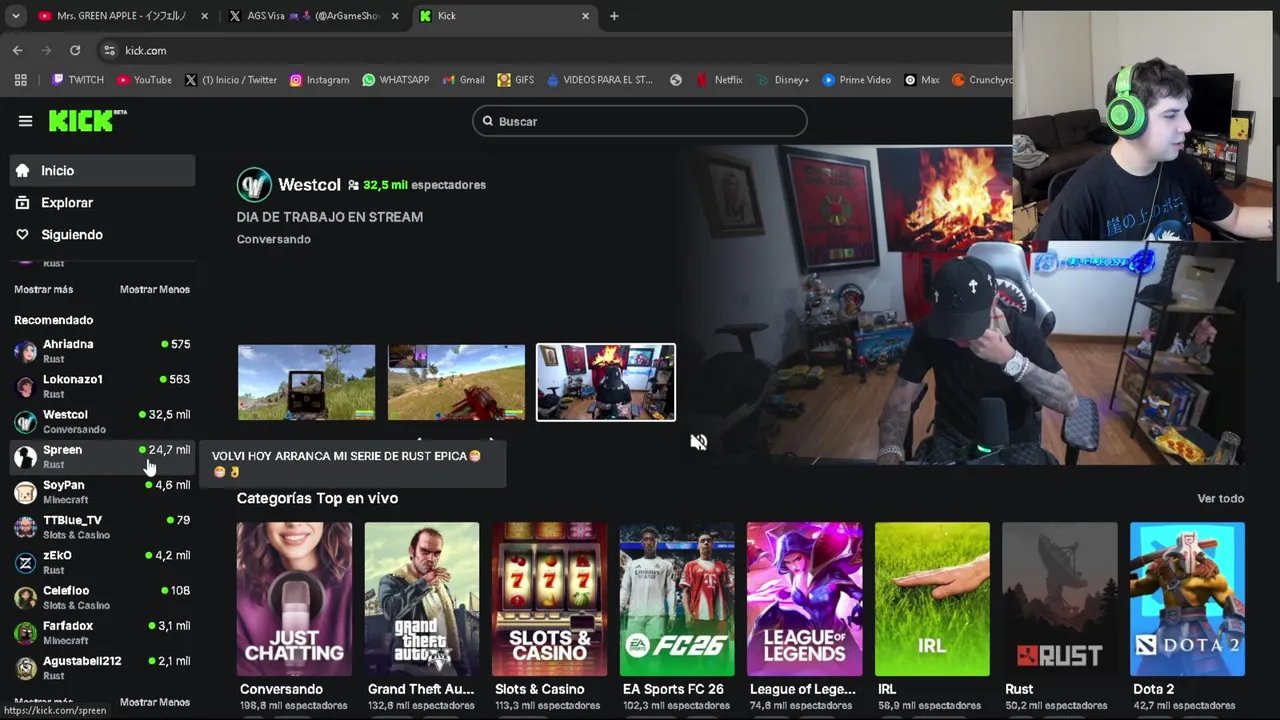The width and height of the screenshot is (1280, 720).
Task: Open the Chrome apps grid bookmark
Action: coord(20,80)
